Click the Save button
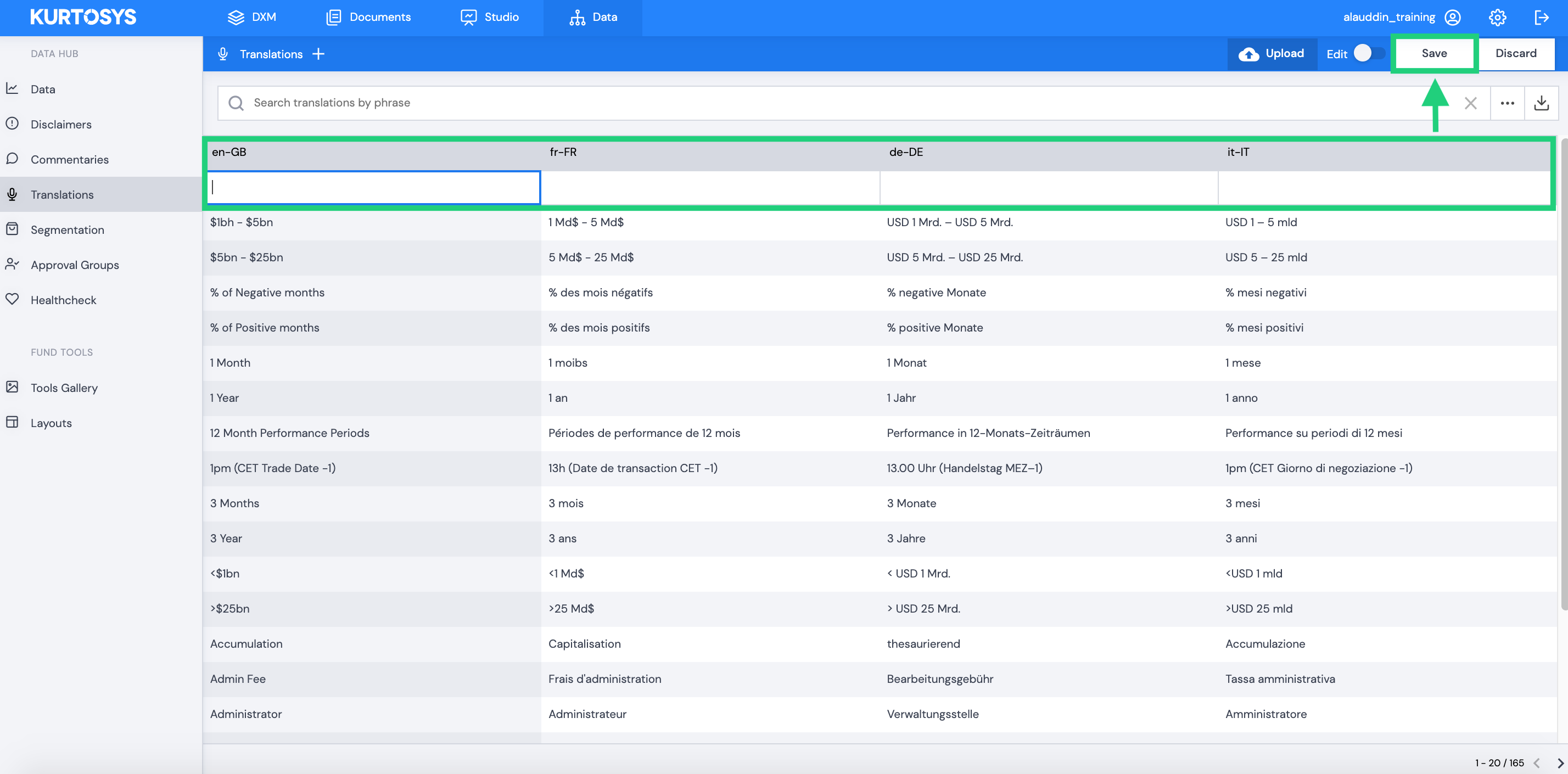1568x774 pixels. [1434, 54]
